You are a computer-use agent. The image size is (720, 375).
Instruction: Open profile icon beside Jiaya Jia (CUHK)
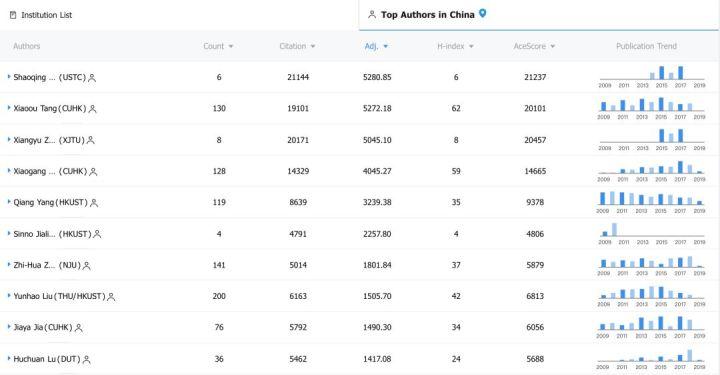coord(79,328)
